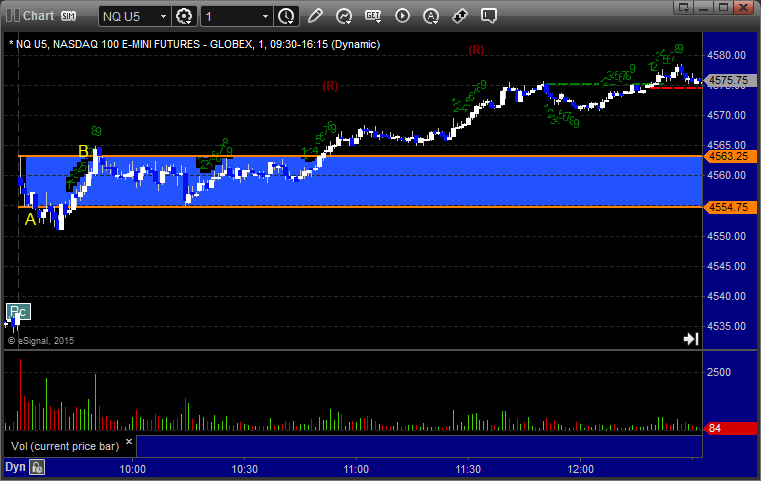Maximize the Chart window

[x=723, y=7]
